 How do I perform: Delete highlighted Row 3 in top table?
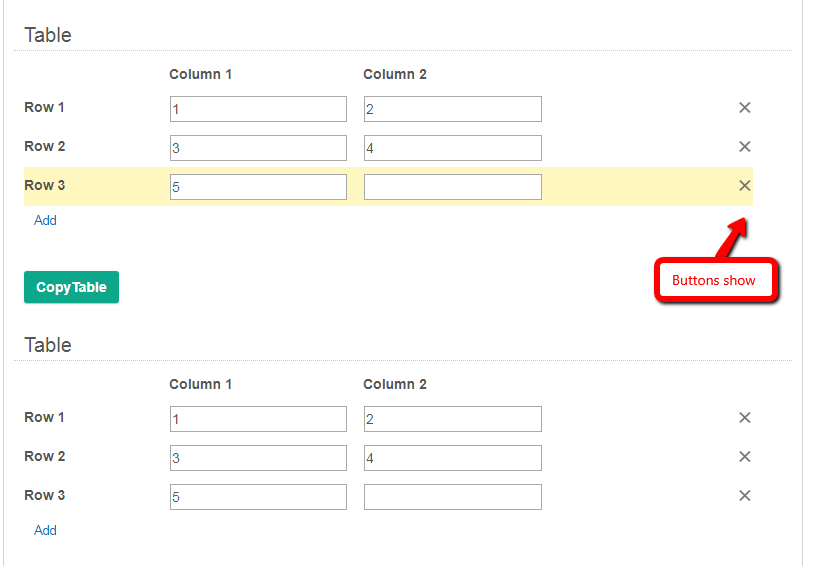745,186
